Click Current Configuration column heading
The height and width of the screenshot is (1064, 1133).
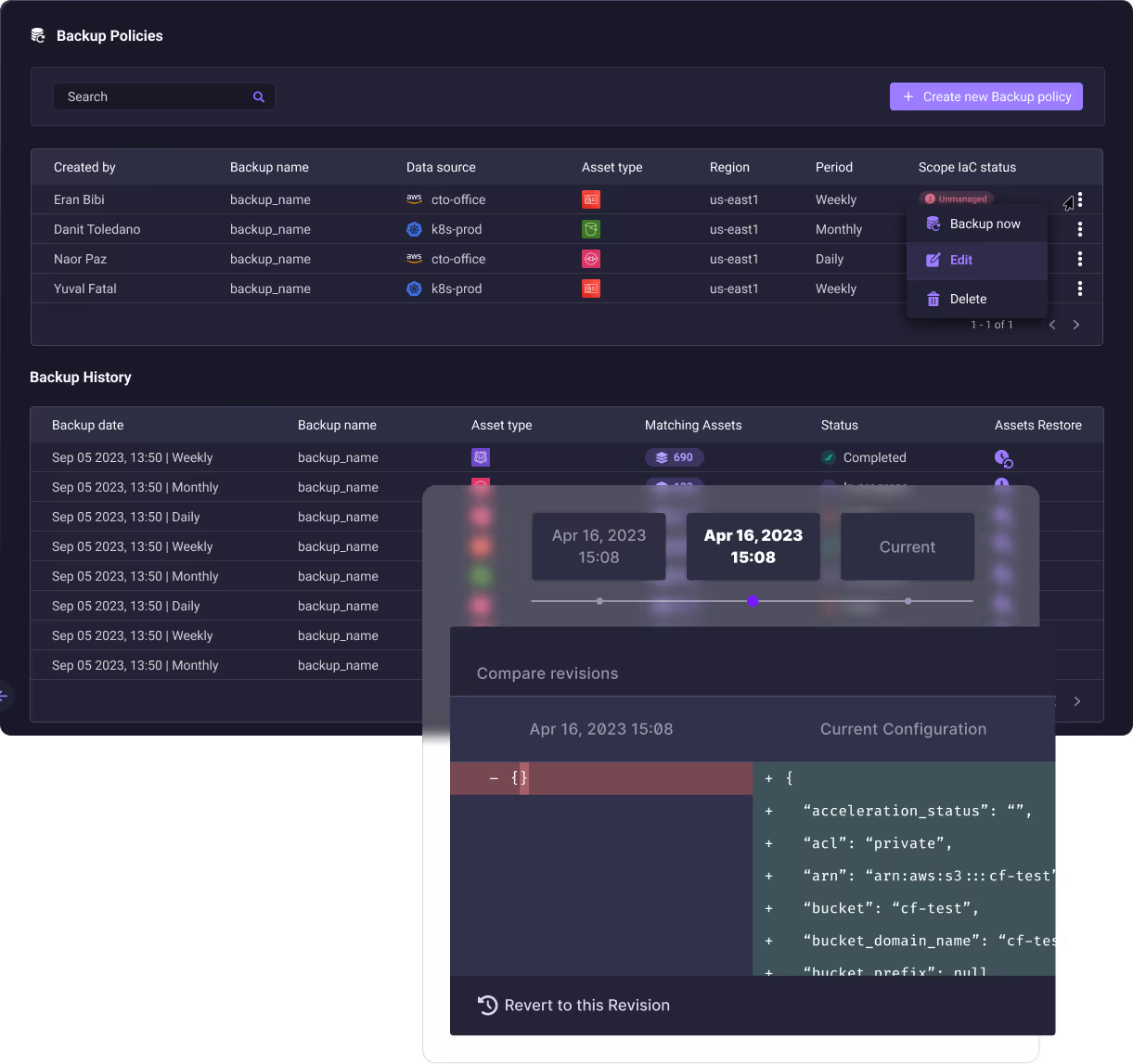[903, 729]
